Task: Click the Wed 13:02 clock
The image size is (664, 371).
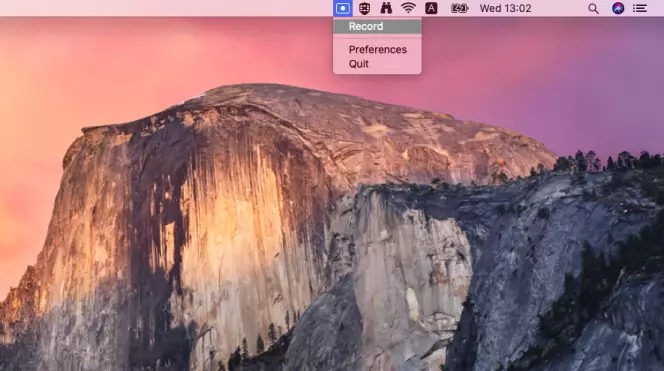Action: [x=505, y=8]
